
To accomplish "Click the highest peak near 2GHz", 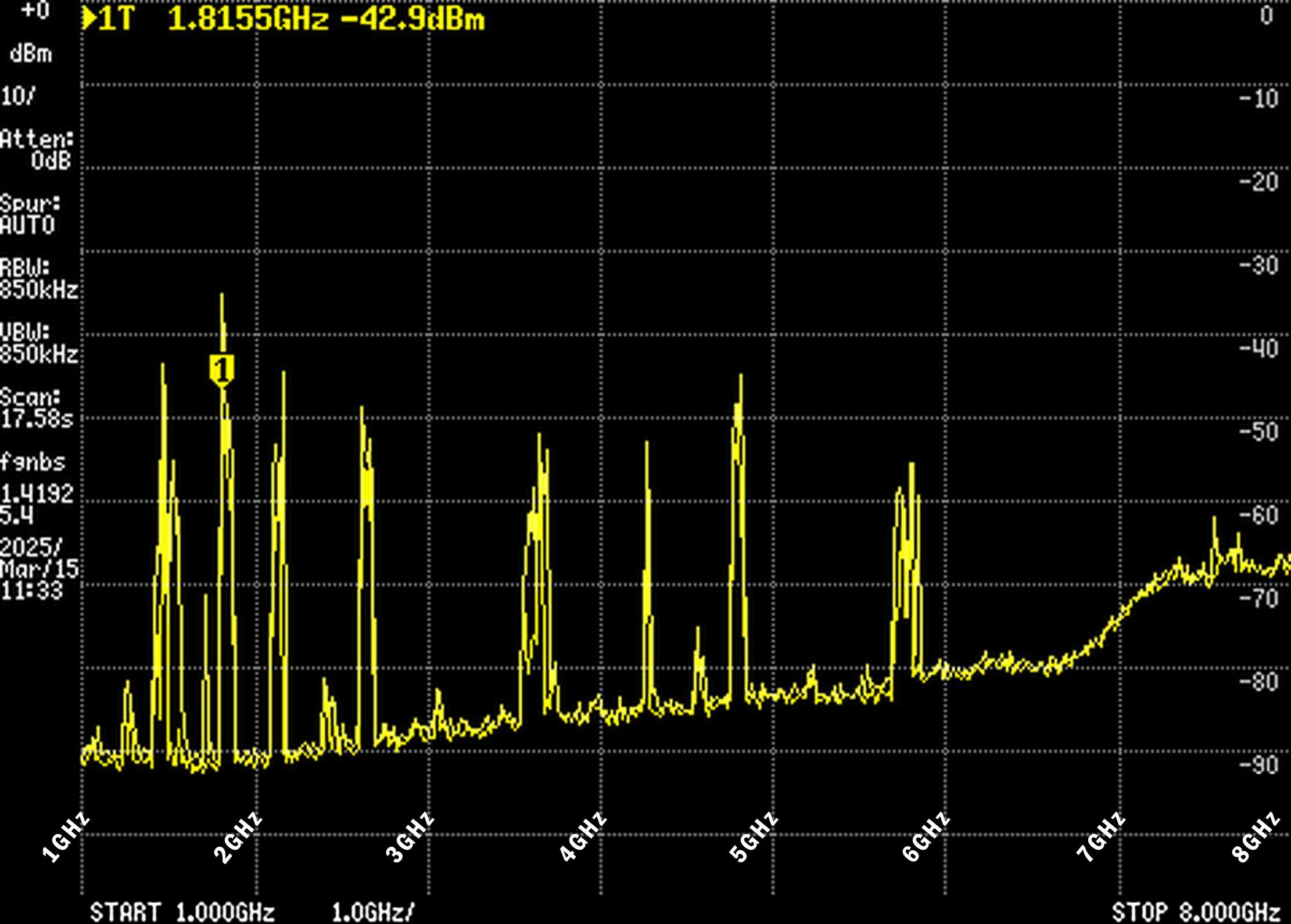I will click(223, 296).
